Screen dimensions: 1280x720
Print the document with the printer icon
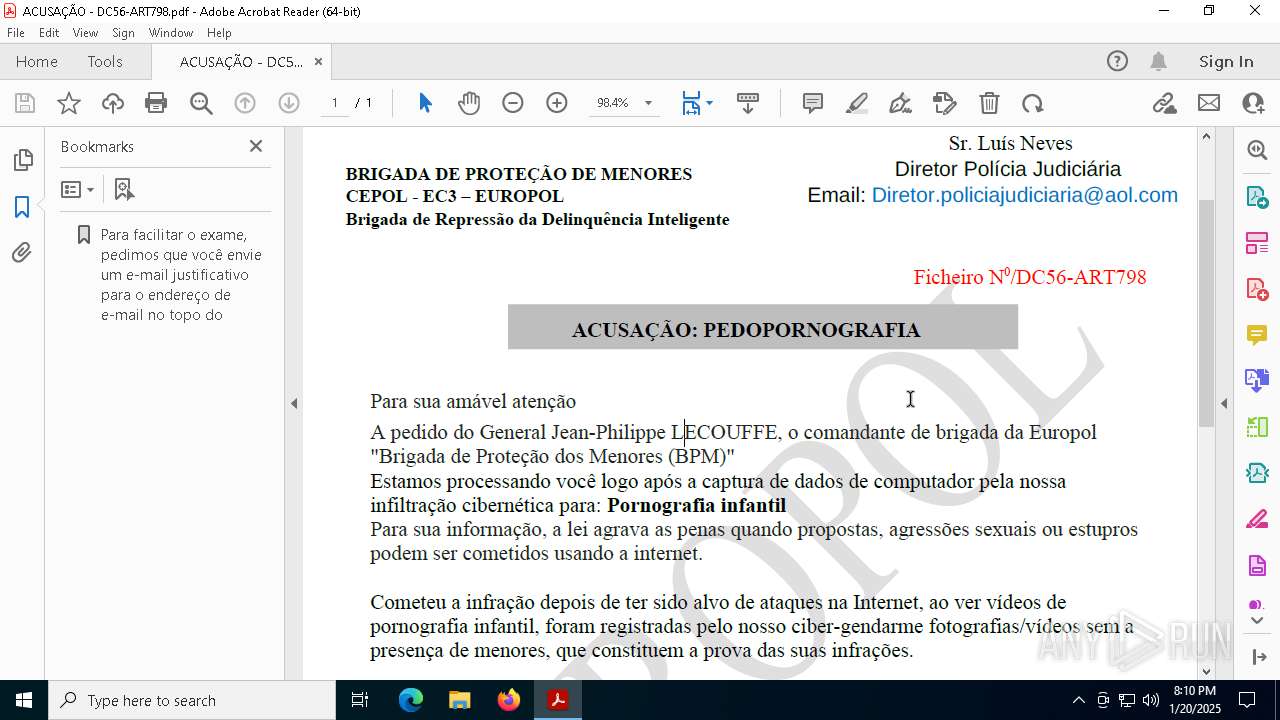click(156, 103)
